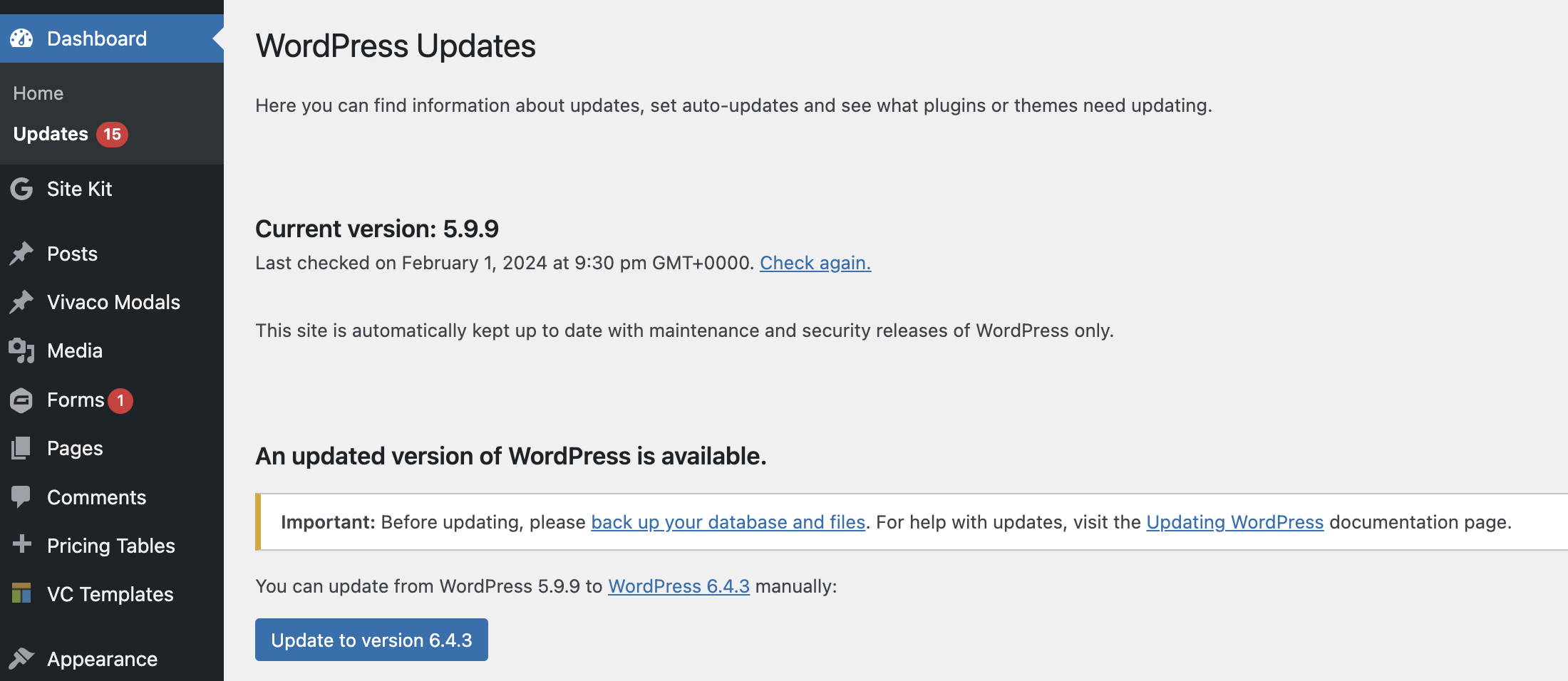The image size is (1568, 681).
Task: Click the Check again link
Action: click(815, 263)
